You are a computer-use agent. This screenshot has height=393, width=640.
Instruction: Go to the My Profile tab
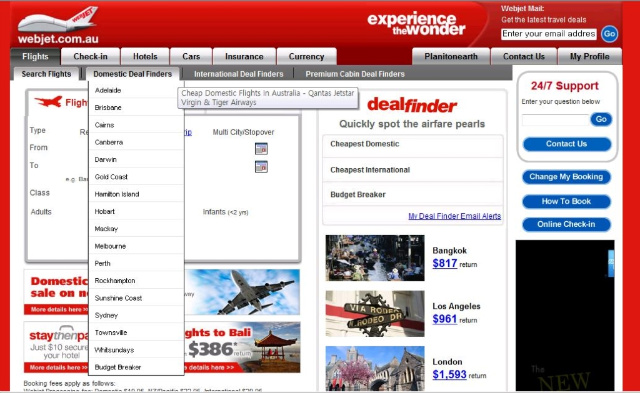[590, 56]
